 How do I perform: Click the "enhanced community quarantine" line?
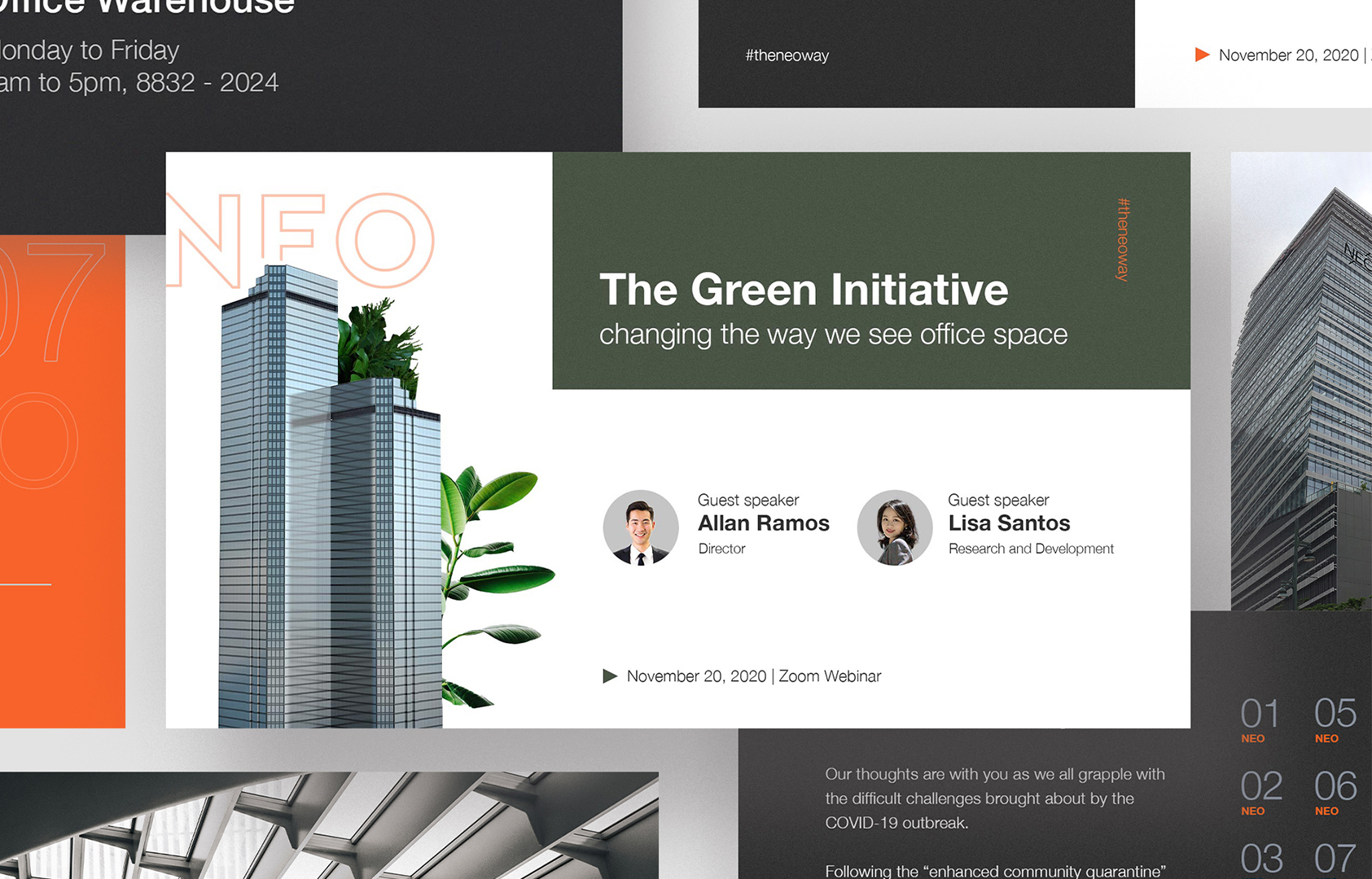995,871
